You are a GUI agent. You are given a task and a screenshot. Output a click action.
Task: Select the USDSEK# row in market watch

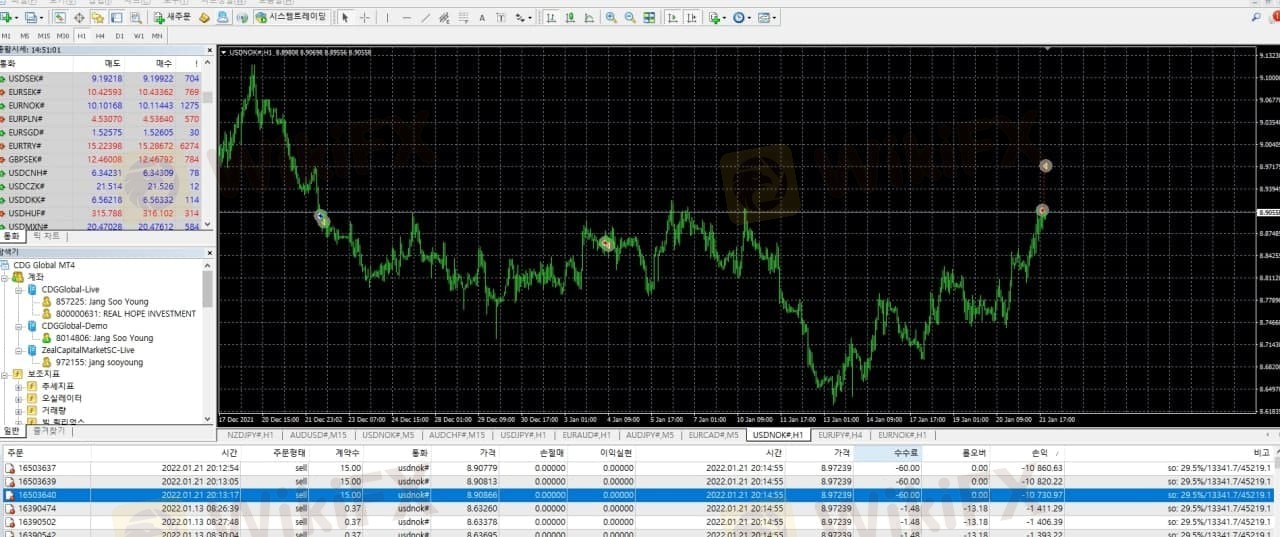tap(106, 78)
